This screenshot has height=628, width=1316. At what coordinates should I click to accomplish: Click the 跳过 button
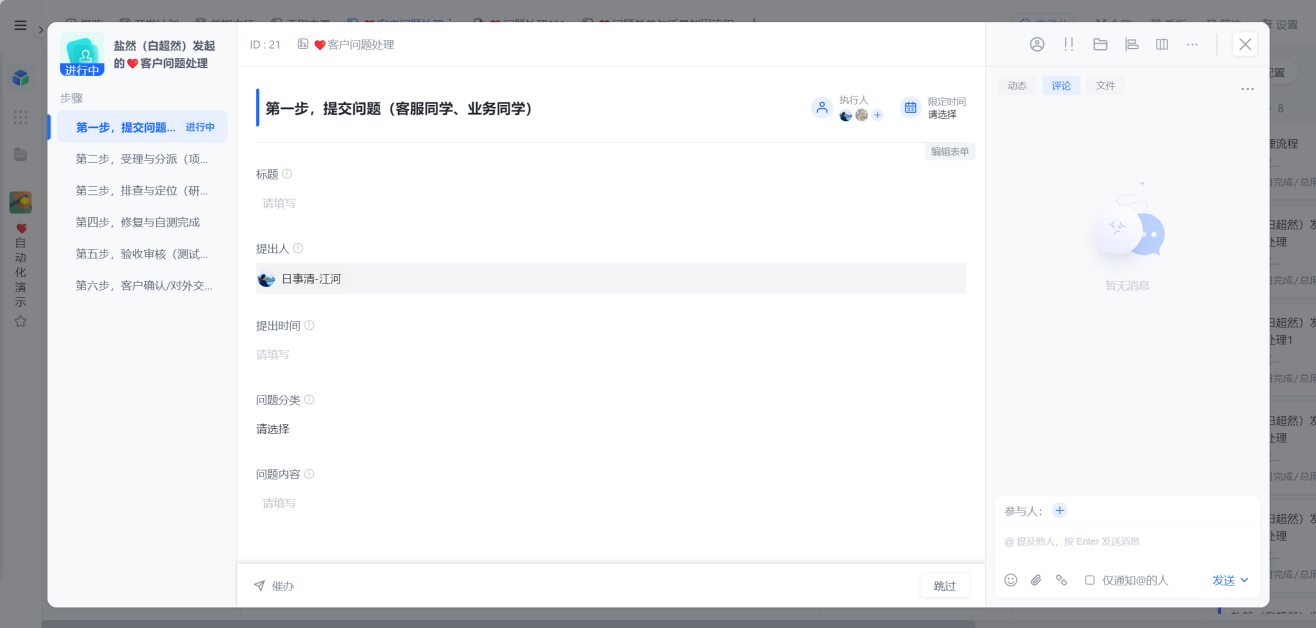pos(945,586)
